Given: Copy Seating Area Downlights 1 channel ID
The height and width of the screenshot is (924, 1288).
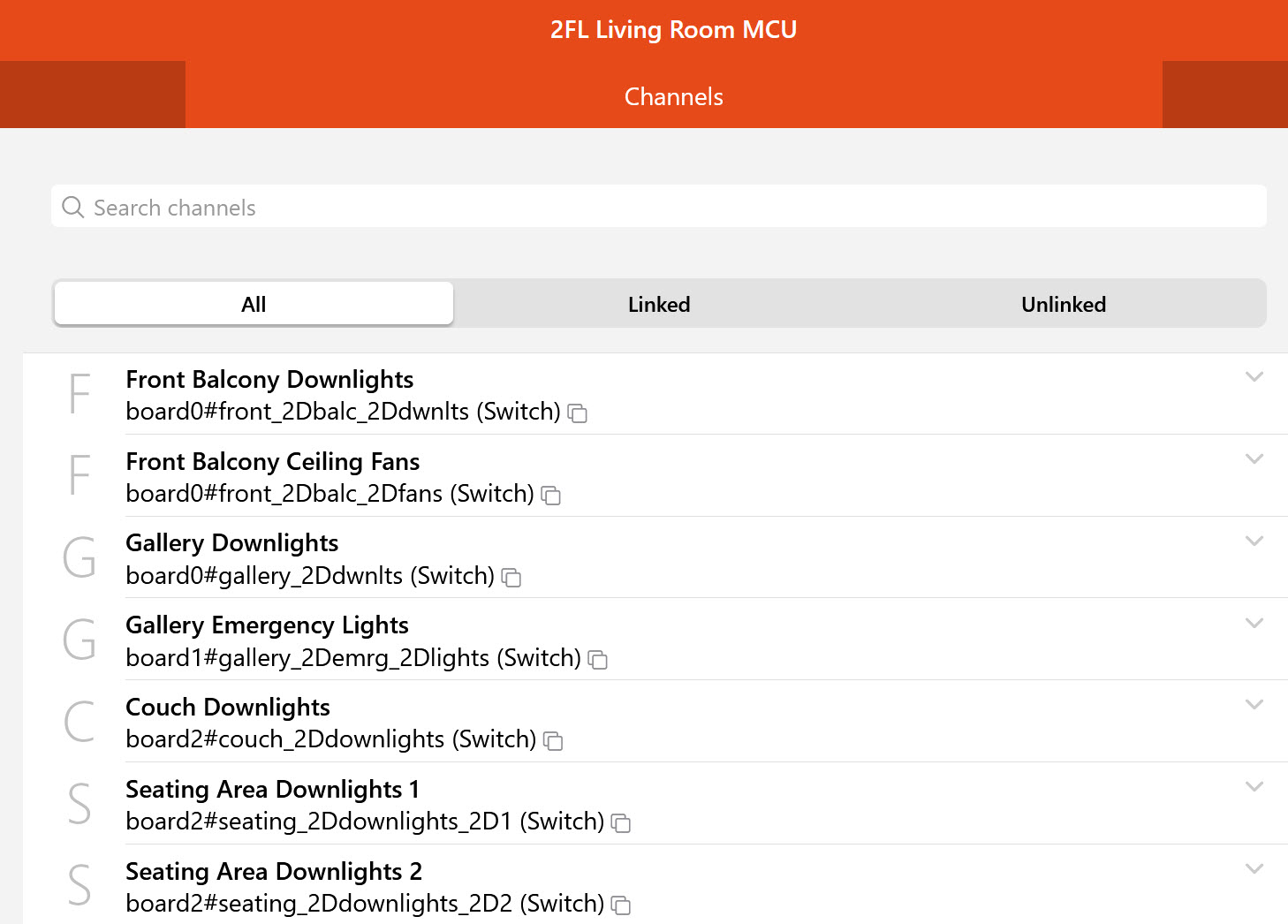Looking at the screenshot, I should point(621,823).
